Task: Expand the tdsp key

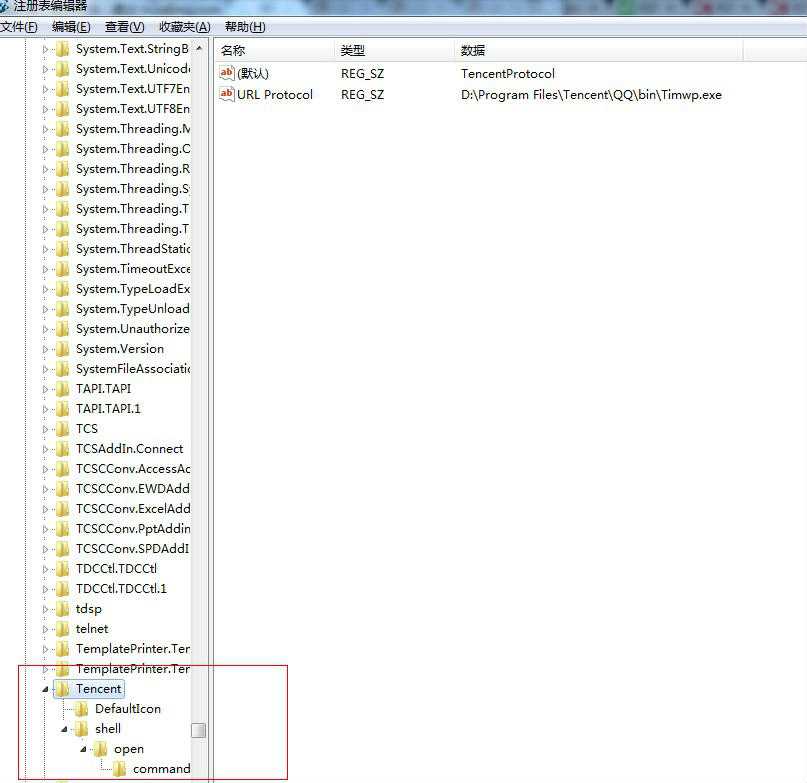Action: click(45, 609)
